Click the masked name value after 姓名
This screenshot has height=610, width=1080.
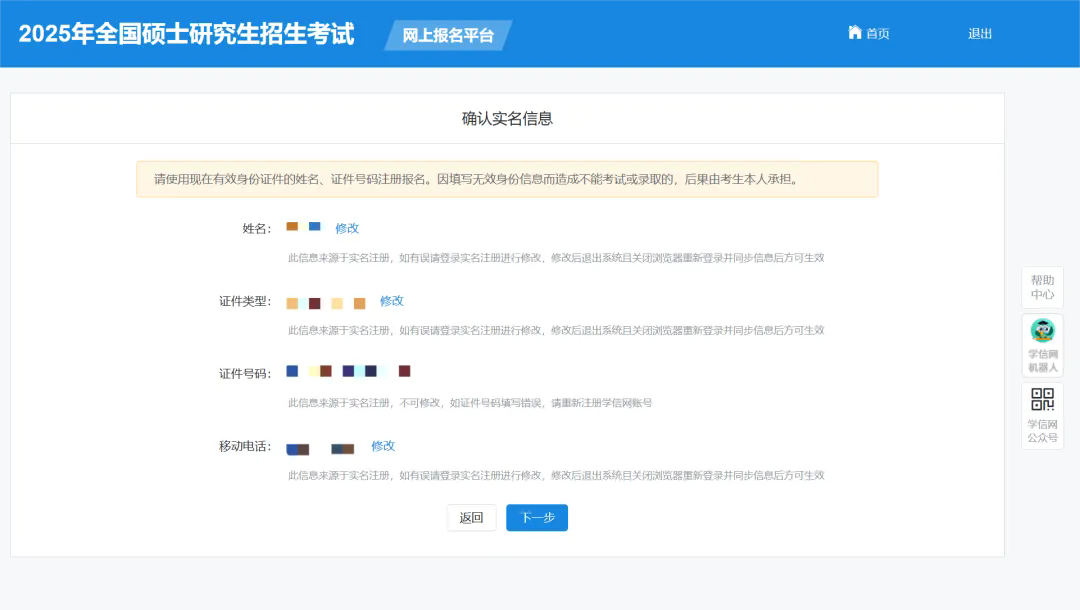click(x=303, y=227)
